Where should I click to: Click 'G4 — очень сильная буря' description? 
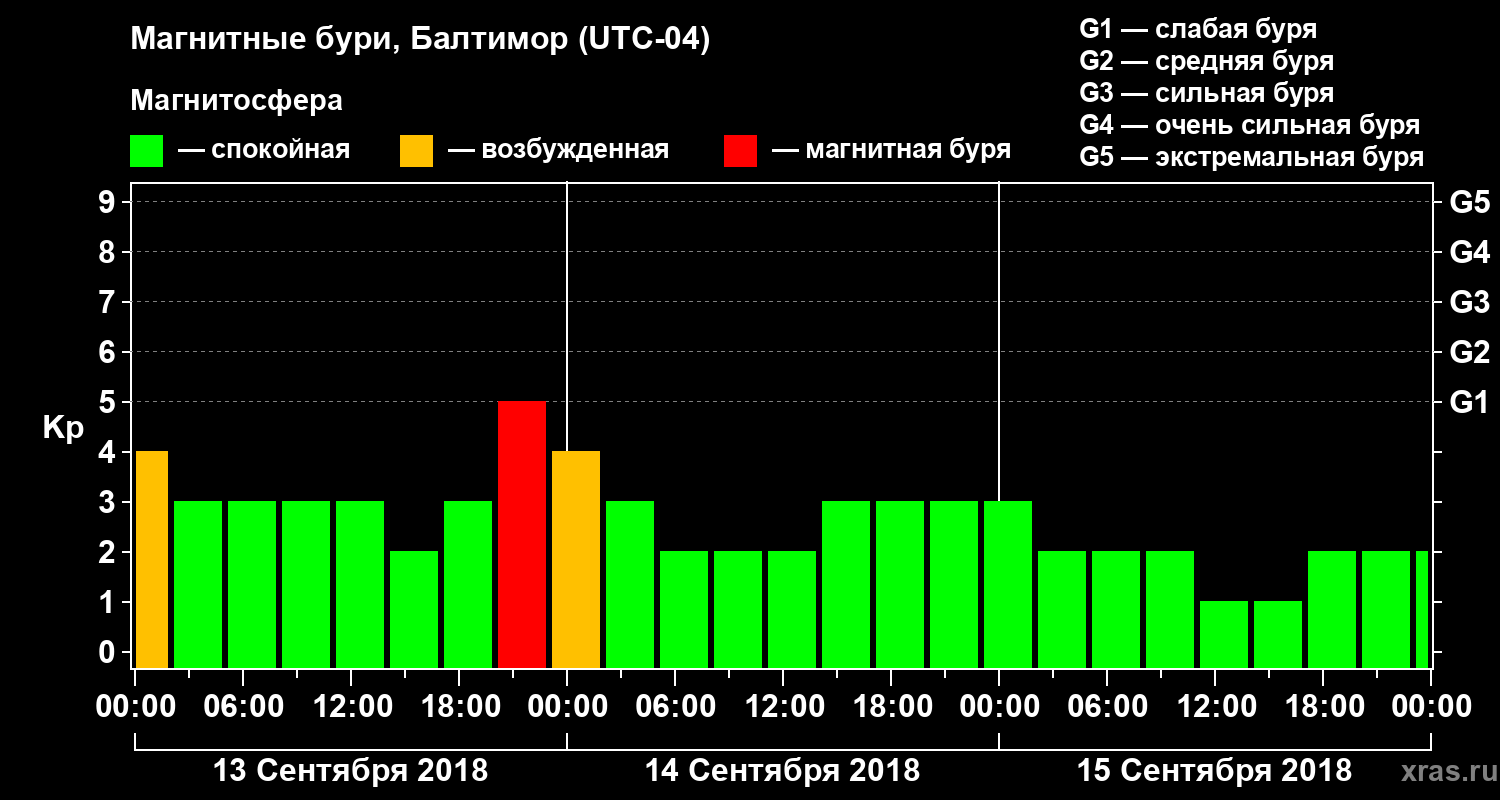point(1249,125)
